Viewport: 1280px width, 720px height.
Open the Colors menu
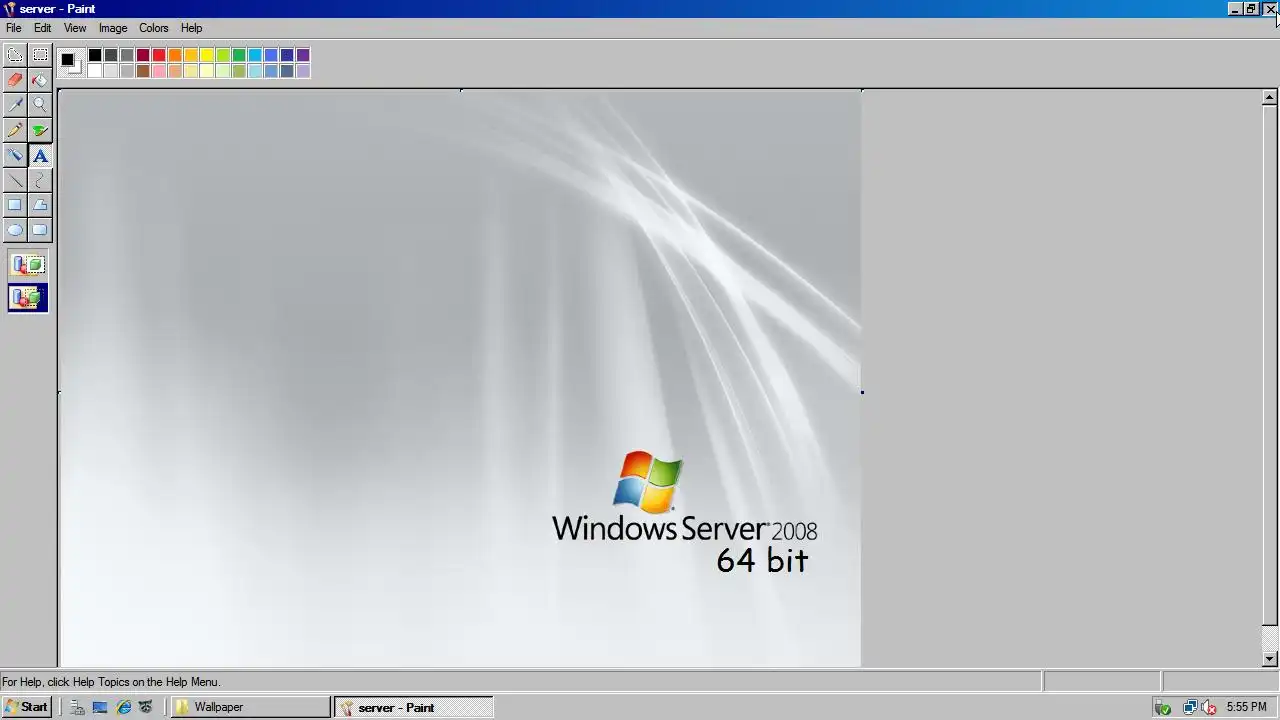(x=154, y=28)
